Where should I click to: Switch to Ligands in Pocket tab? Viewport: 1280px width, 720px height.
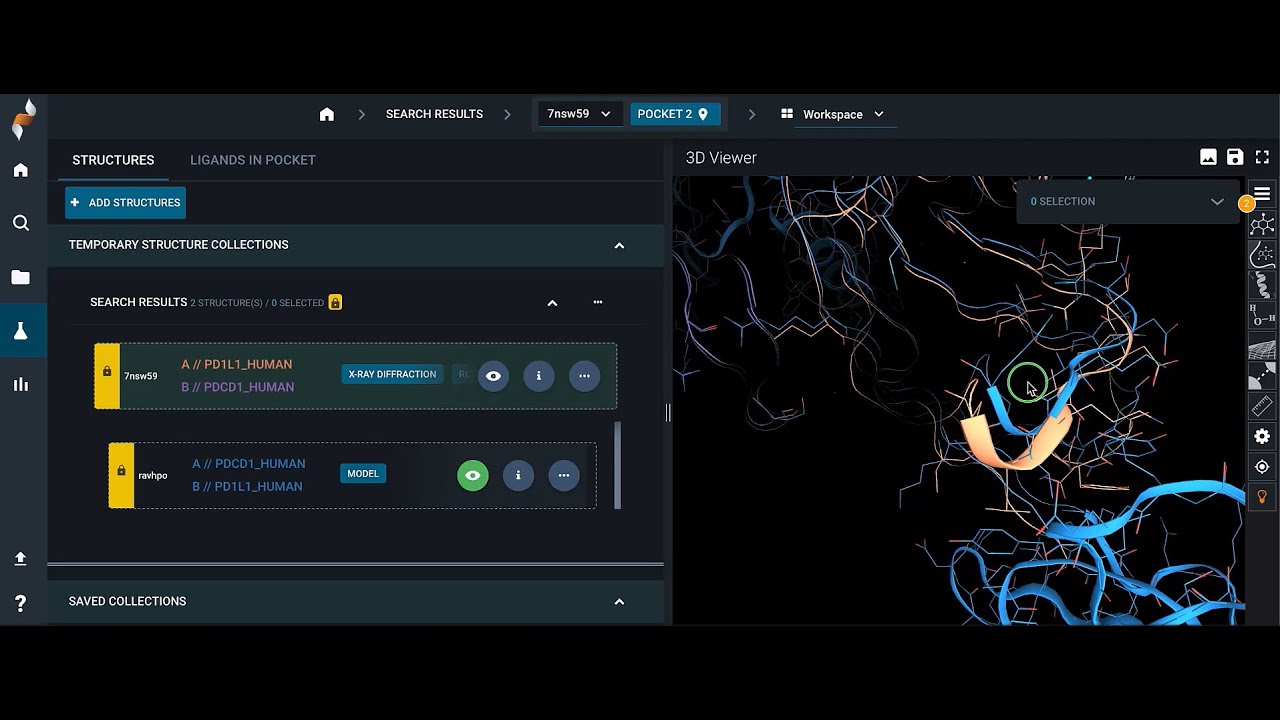point(253,160)
